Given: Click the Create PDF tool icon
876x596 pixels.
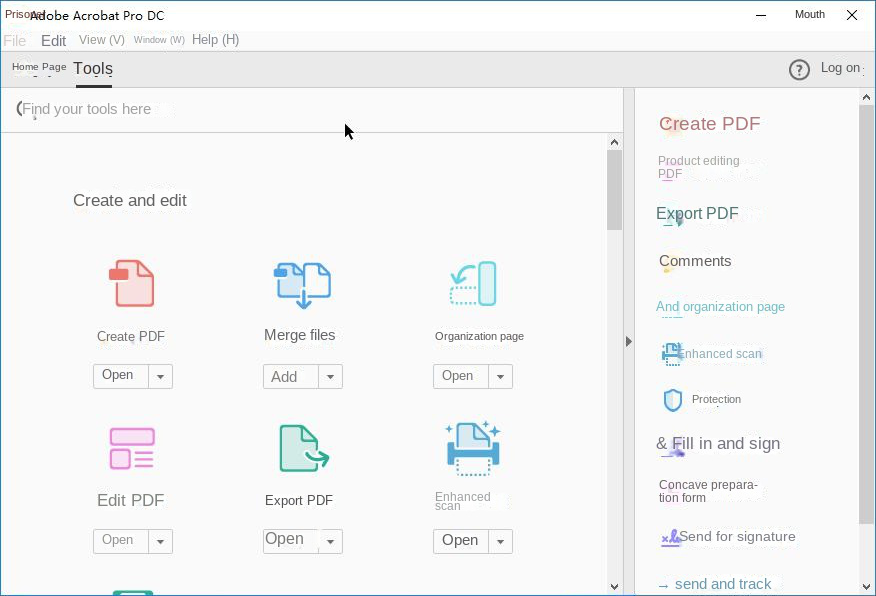Looking at the screenshot, I should click(x=131, y=284).
